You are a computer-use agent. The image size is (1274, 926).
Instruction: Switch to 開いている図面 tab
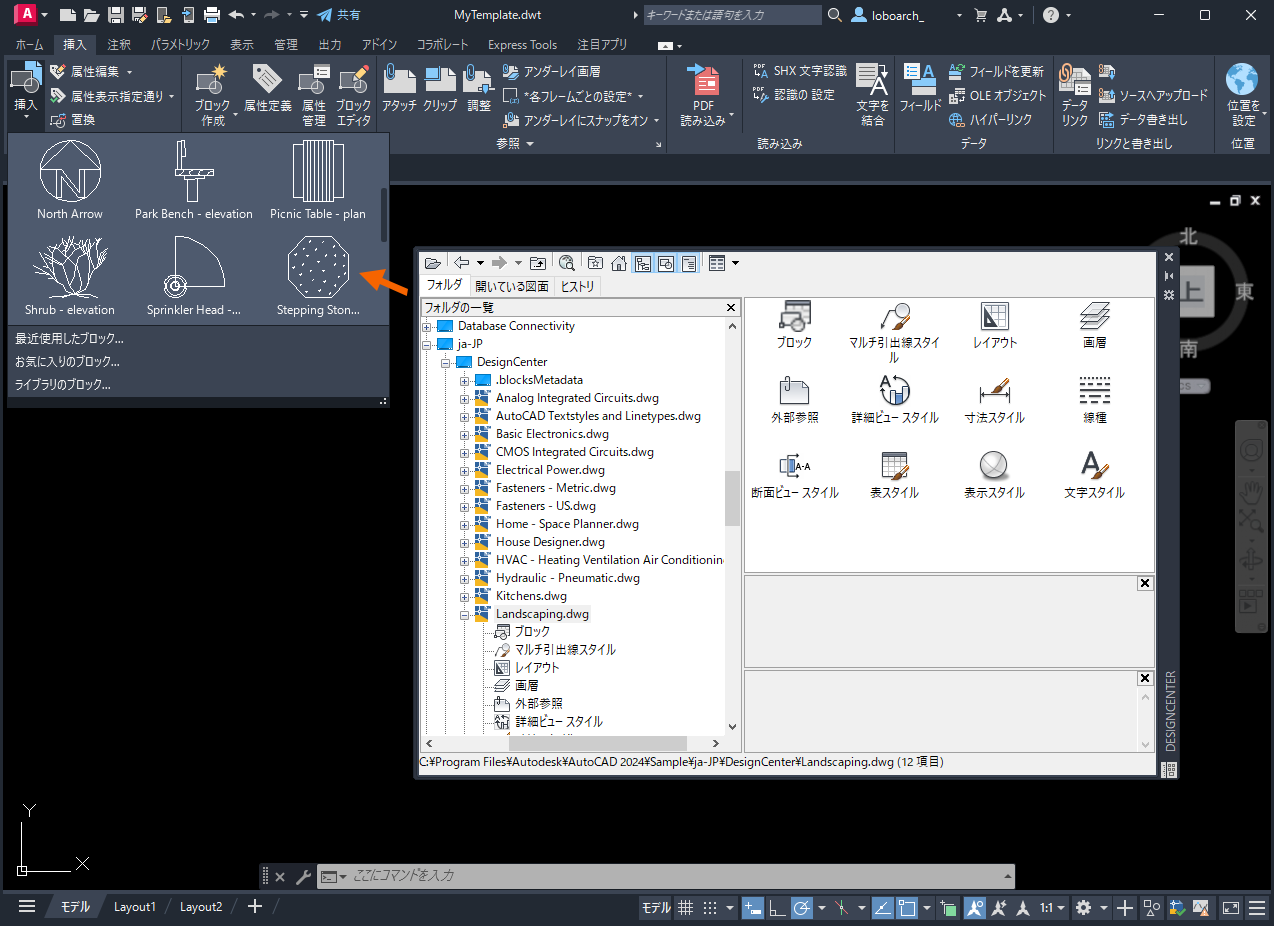point(511,286)
